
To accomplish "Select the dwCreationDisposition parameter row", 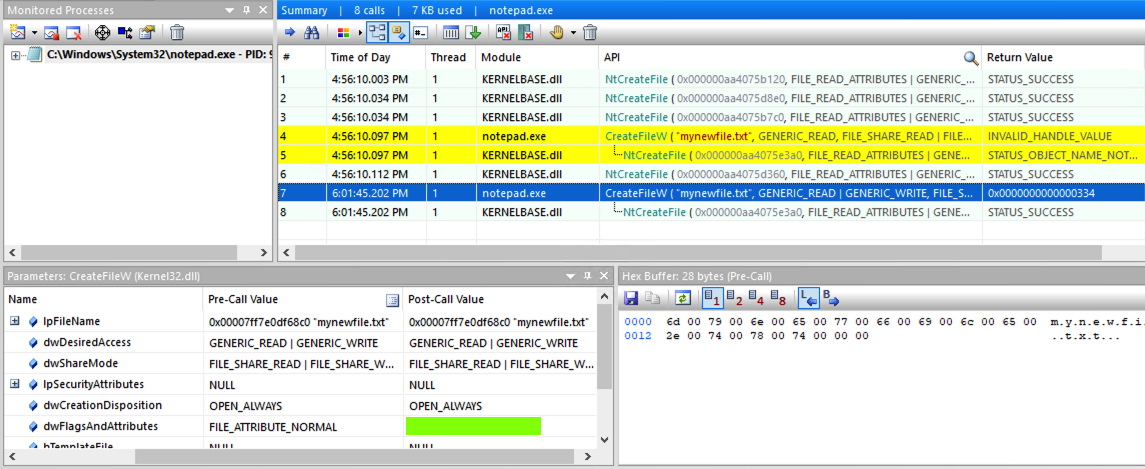I will (299, 405).
